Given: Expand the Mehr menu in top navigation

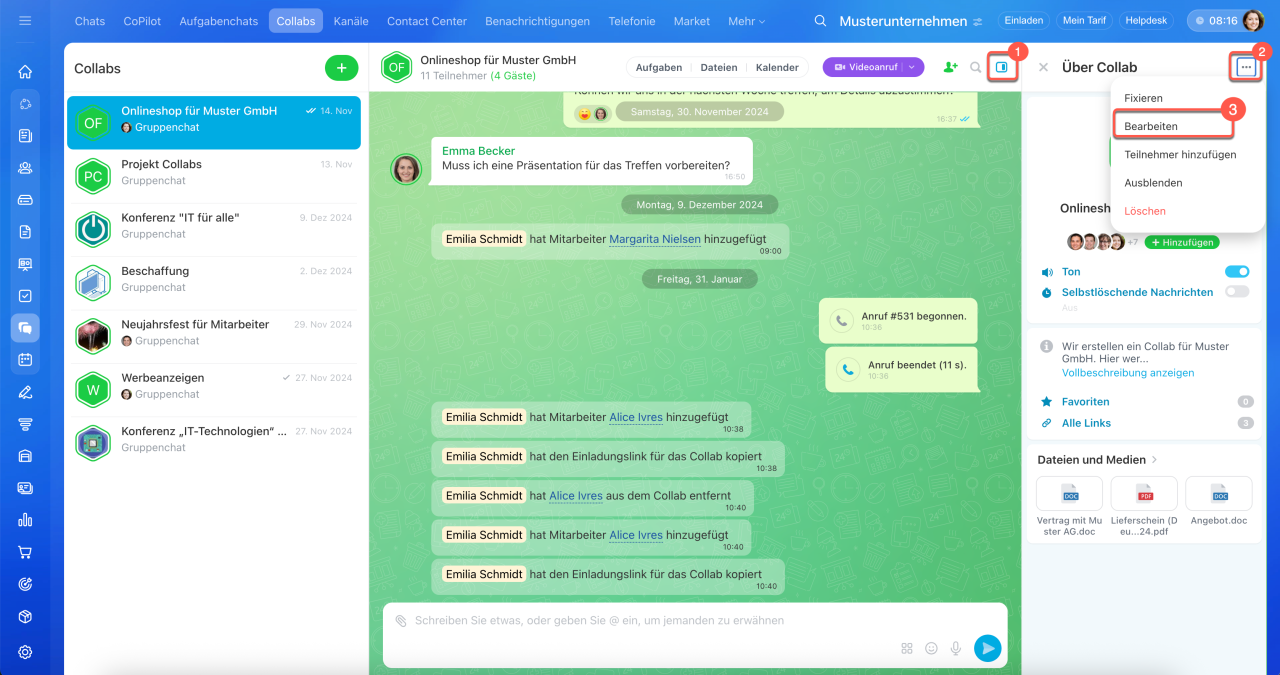Looking at the screenshot, I should pyautogui.click(x=747, y=21).
